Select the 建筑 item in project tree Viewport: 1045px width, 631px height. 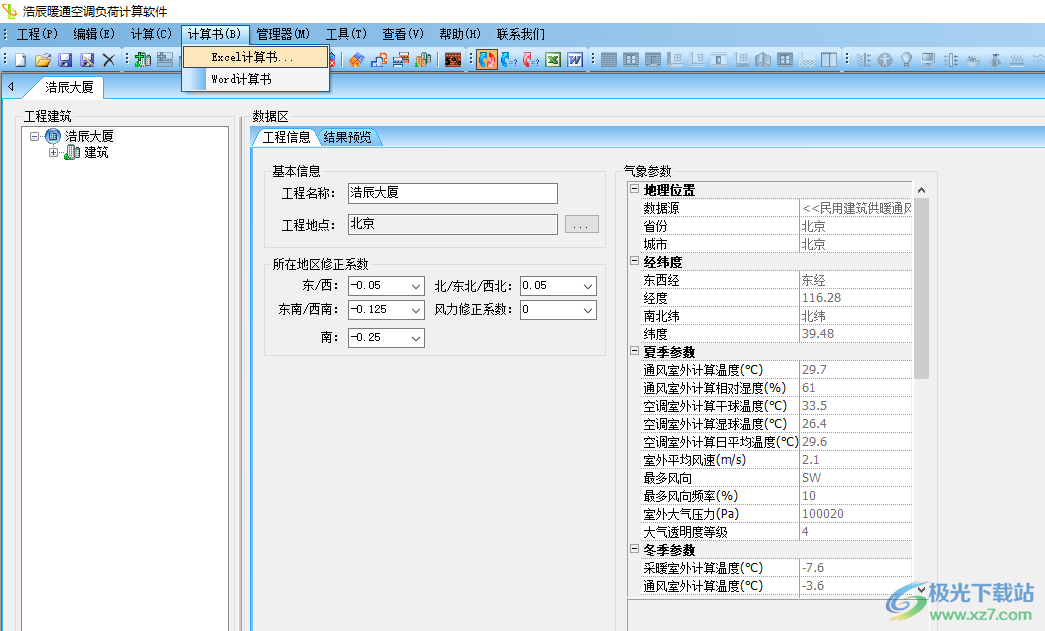point(96,153)
